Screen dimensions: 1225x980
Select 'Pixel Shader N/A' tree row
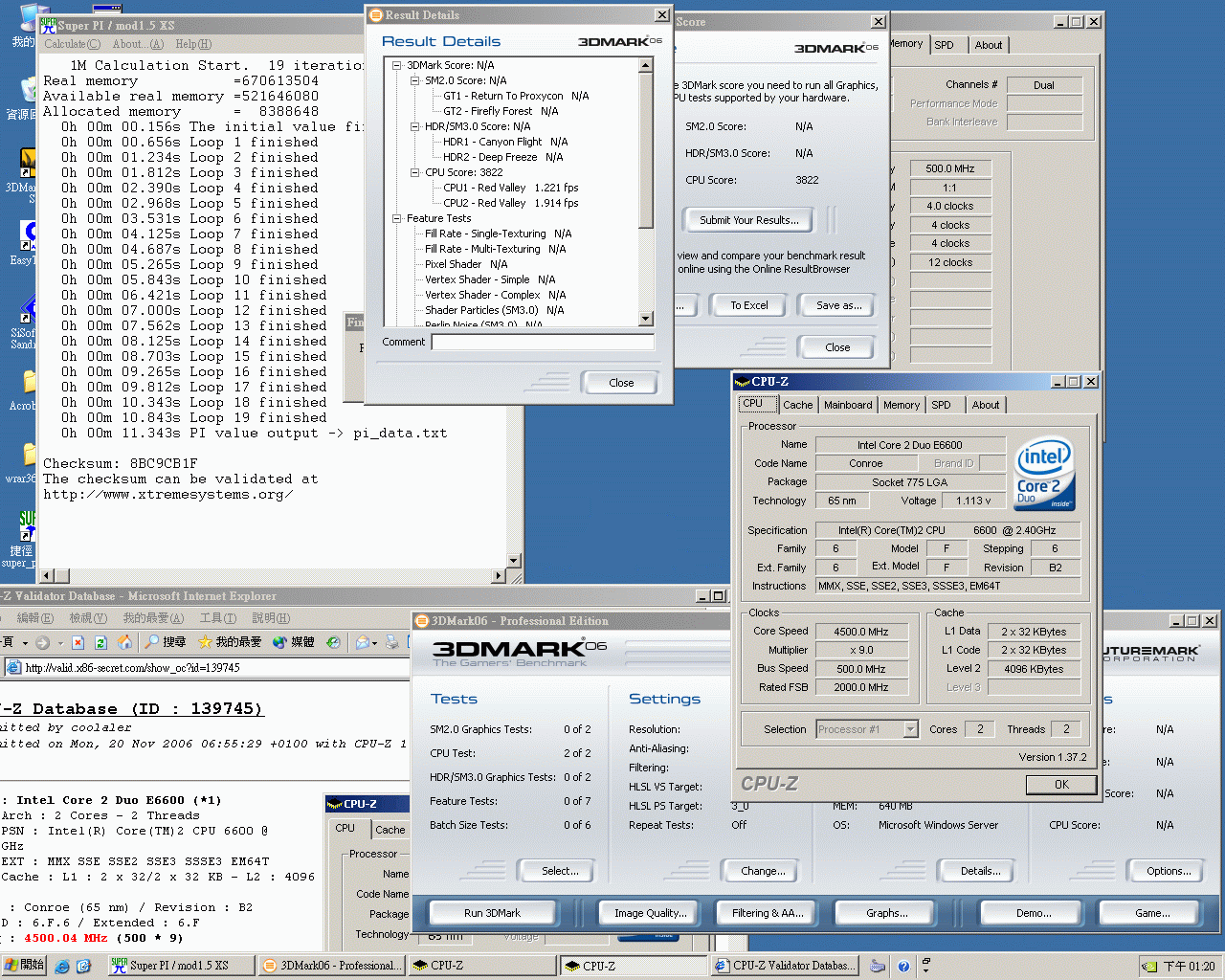(x=466, y=264)
